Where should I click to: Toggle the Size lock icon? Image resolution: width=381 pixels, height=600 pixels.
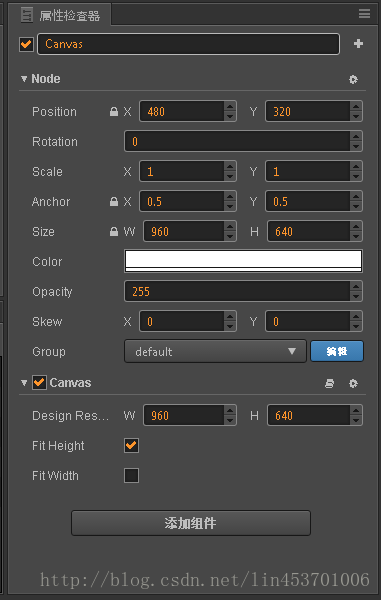(x=114, y=231)
